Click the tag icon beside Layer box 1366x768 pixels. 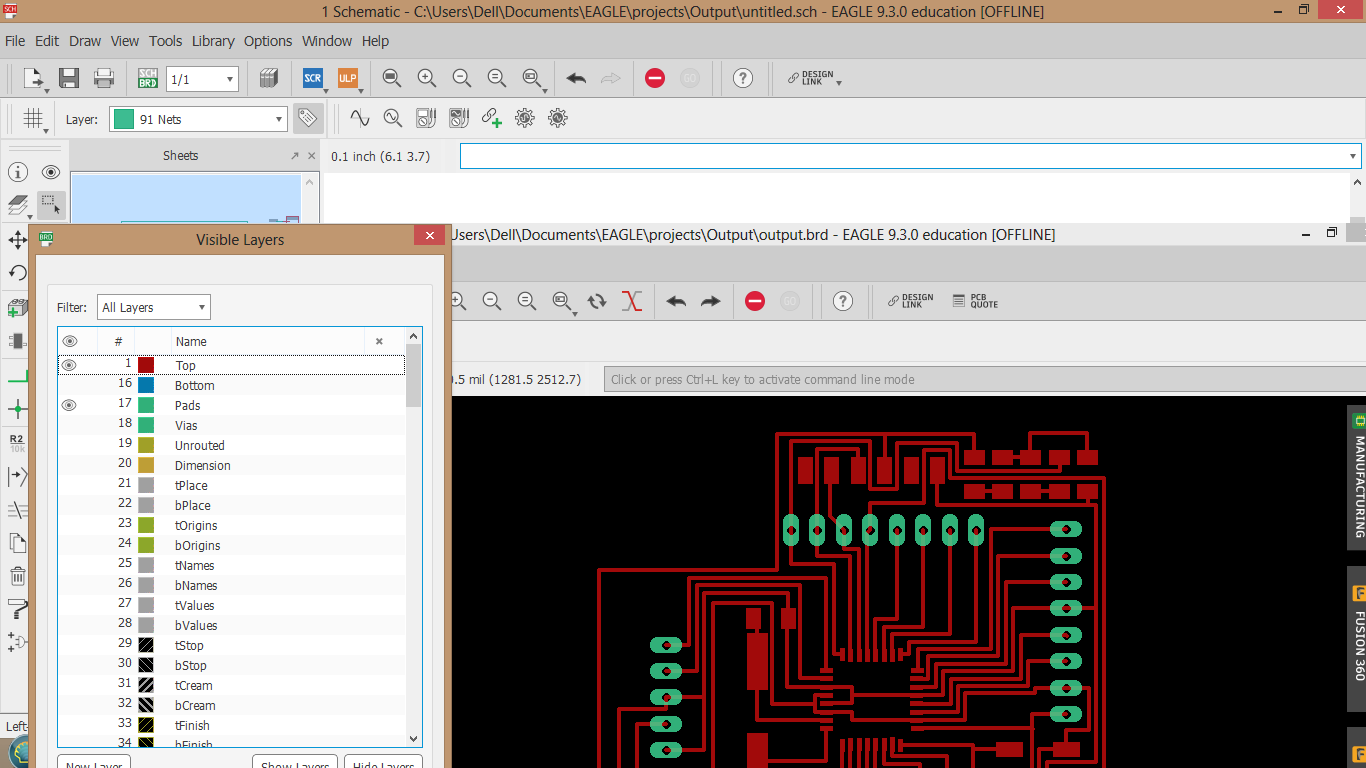coord(307,118)
